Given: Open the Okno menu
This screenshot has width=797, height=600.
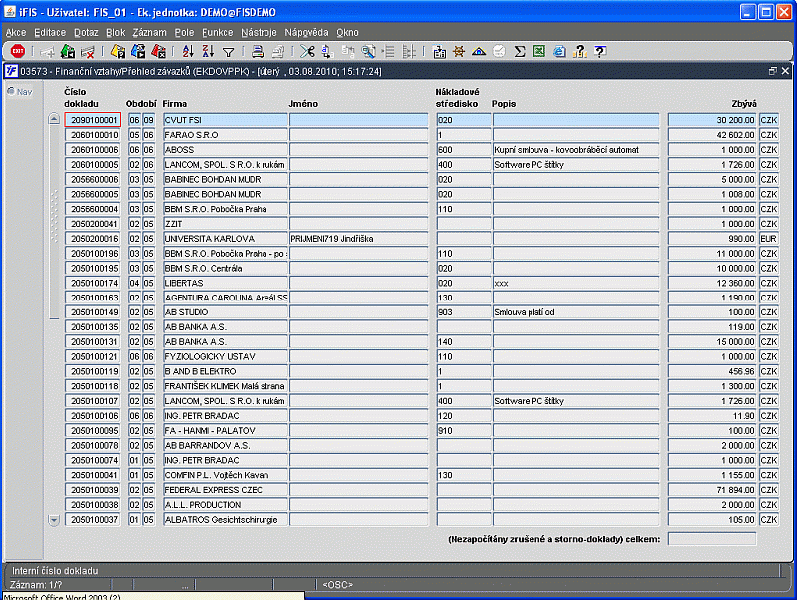Looking at the screenshot, I should 347,33.
